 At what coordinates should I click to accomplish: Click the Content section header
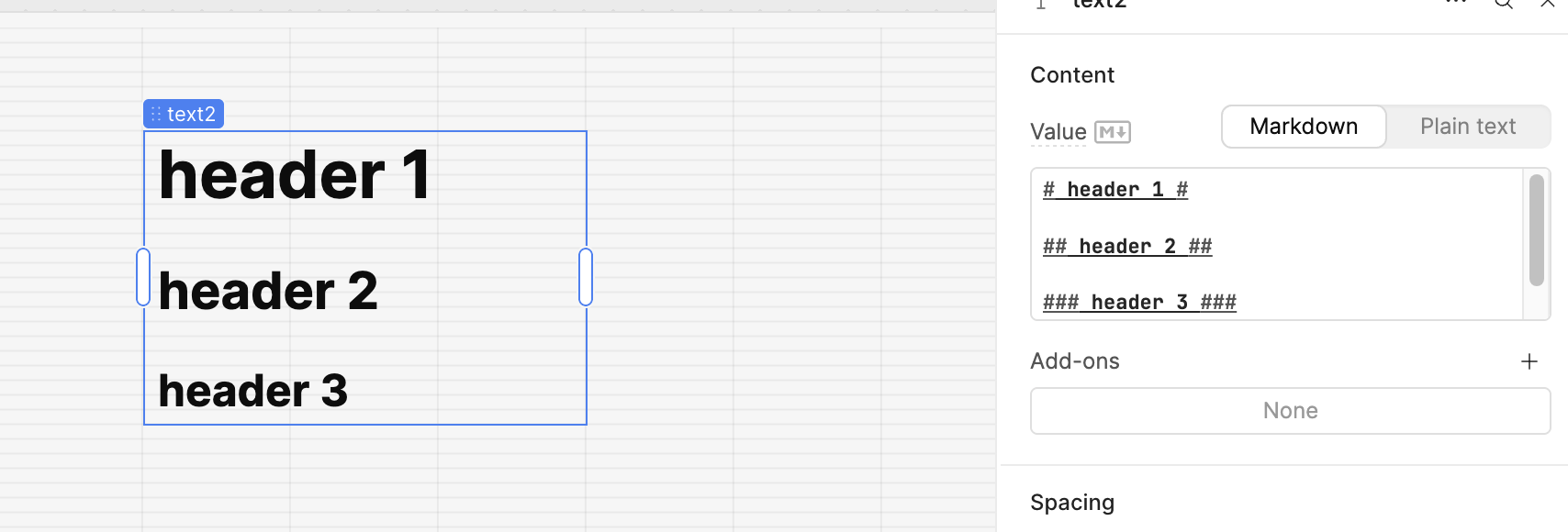coord(1072,75)
